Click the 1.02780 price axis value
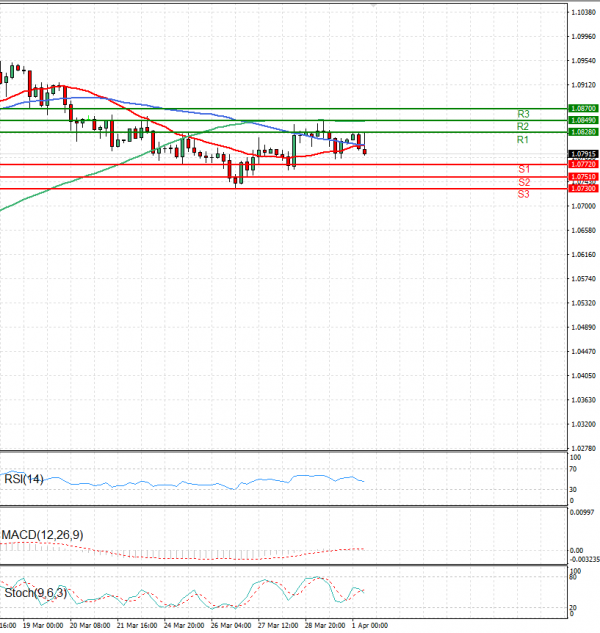Viewport: 600px width, 633px height. 584,449
